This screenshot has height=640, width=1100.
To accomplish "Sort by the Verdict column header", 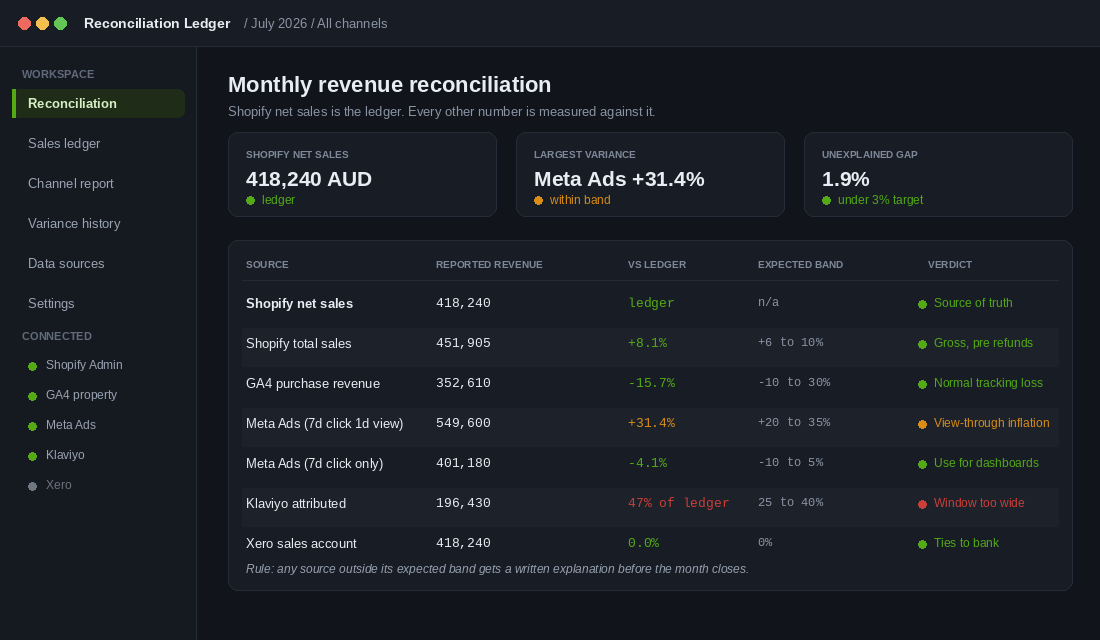I will tap(950, 265).
